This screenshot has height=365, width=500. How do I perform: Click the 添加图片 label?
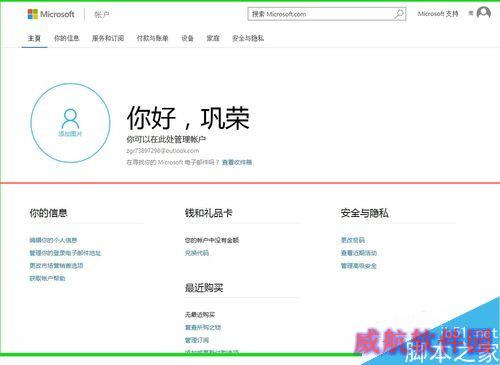coord(70,134)
